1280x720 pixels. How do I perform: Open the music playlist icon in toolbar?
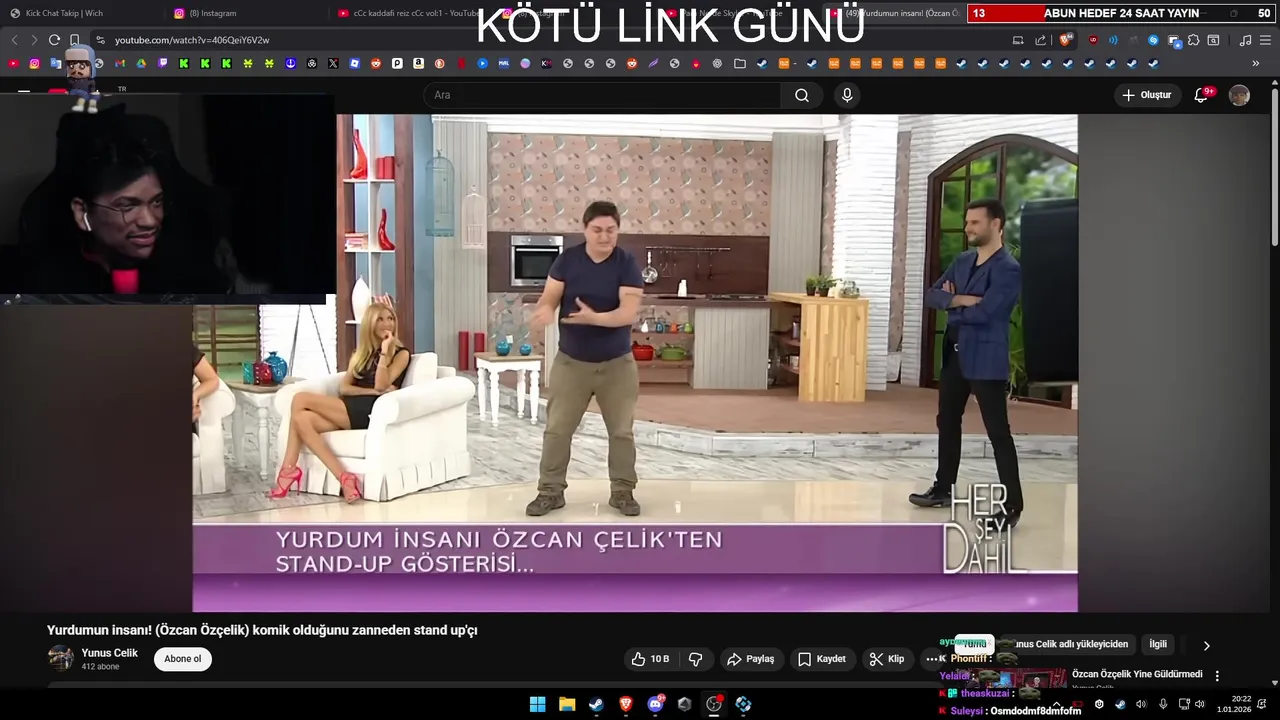(x=1245, y=40)
